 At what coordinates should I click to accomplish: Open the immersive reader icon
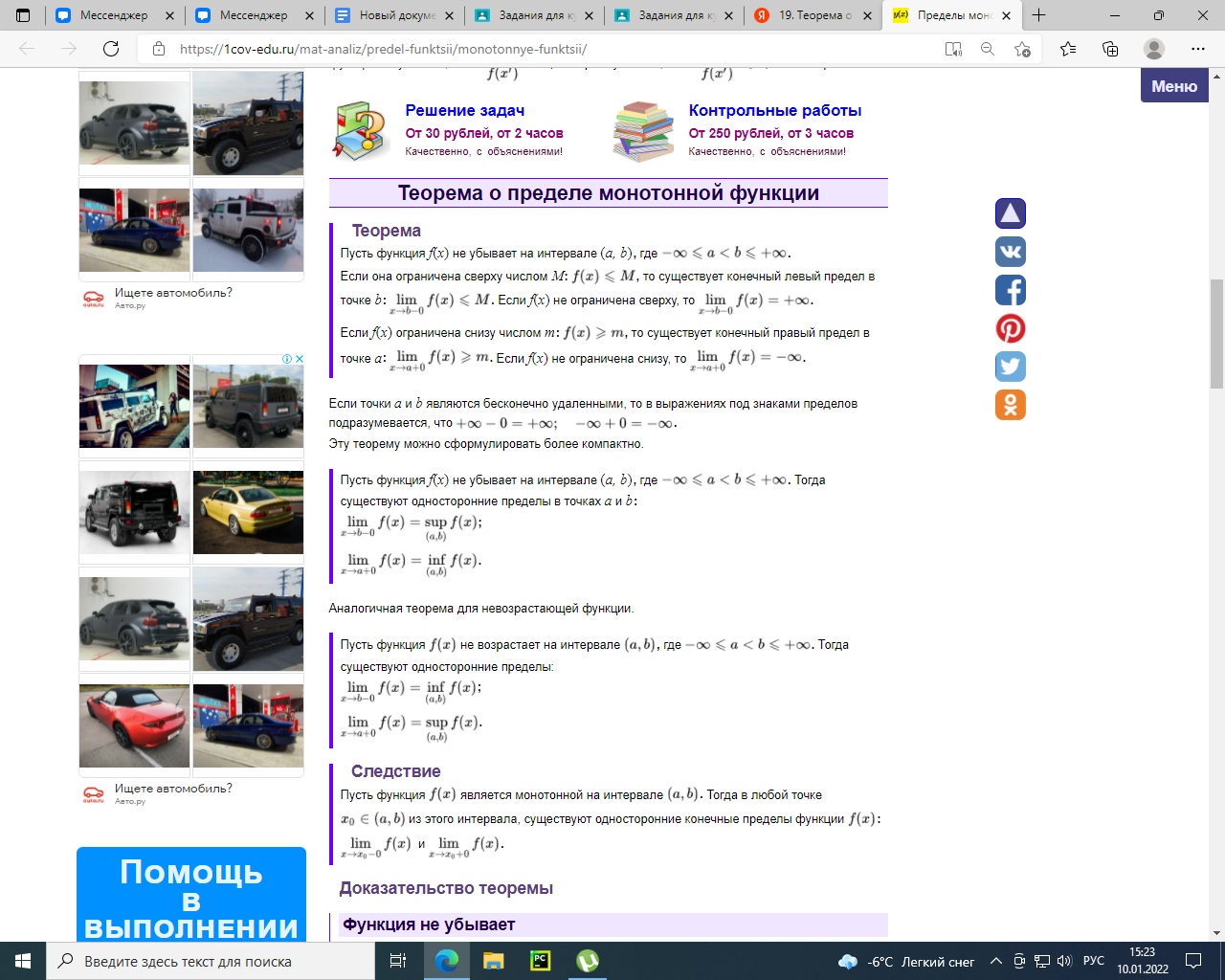coord(953,49)
